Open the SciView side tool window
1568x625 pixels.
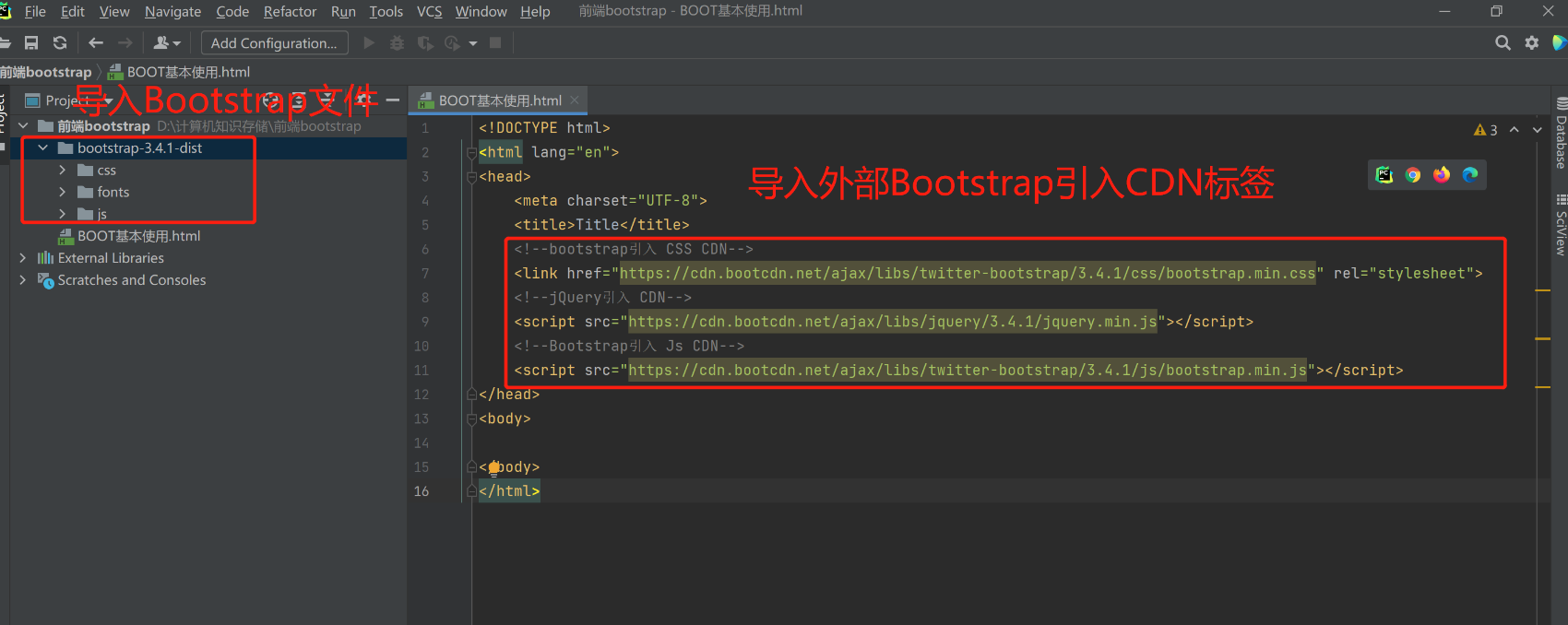pos(1561,226)
